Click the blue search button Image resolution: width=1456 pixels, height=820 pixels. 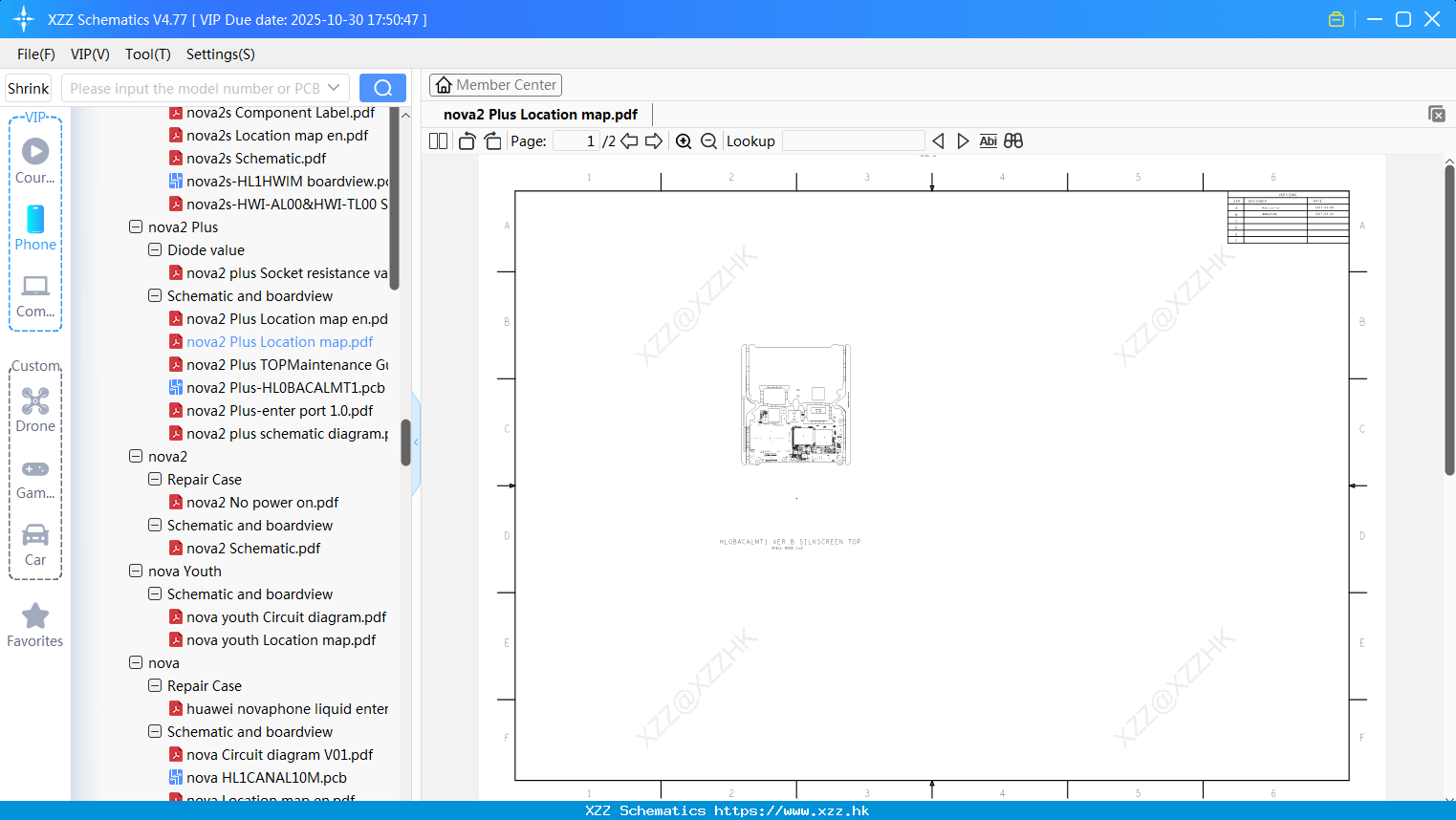tap(382, 88)
